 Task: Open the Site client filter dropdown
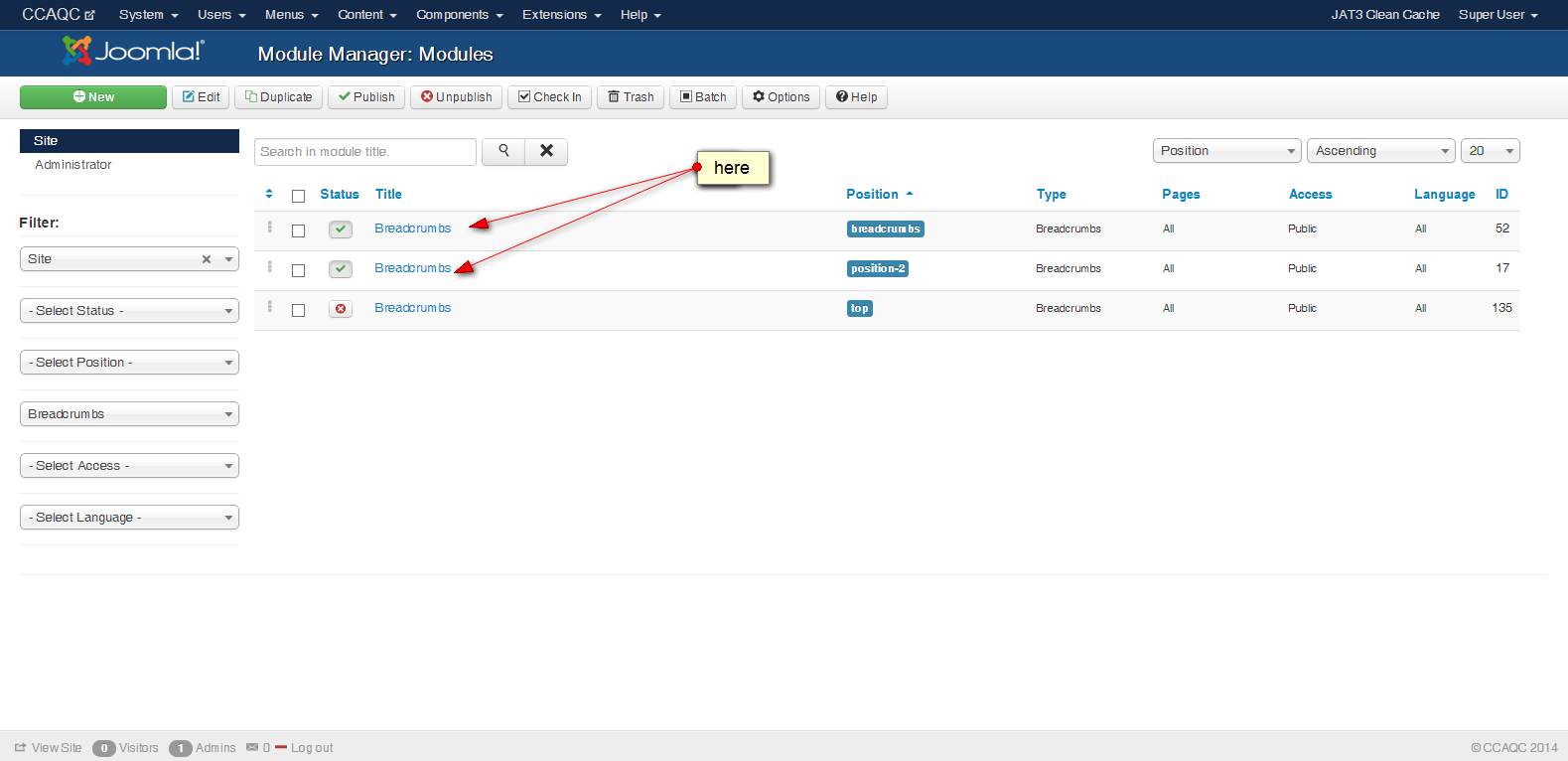click(x=129, y=259)
